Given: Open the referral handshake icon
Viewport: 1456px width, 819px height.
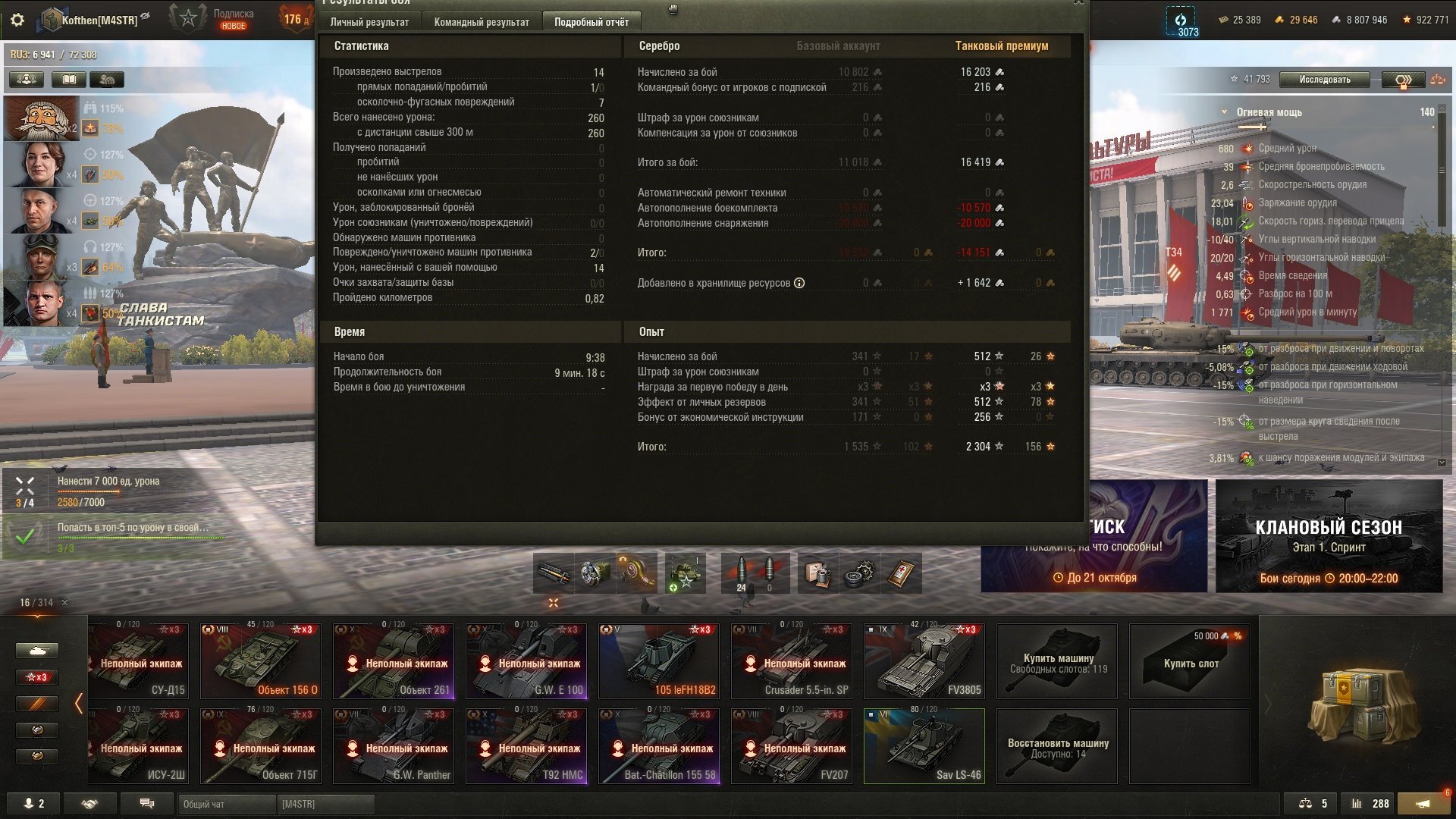Looking at the screenshot, I should point(90,803).
